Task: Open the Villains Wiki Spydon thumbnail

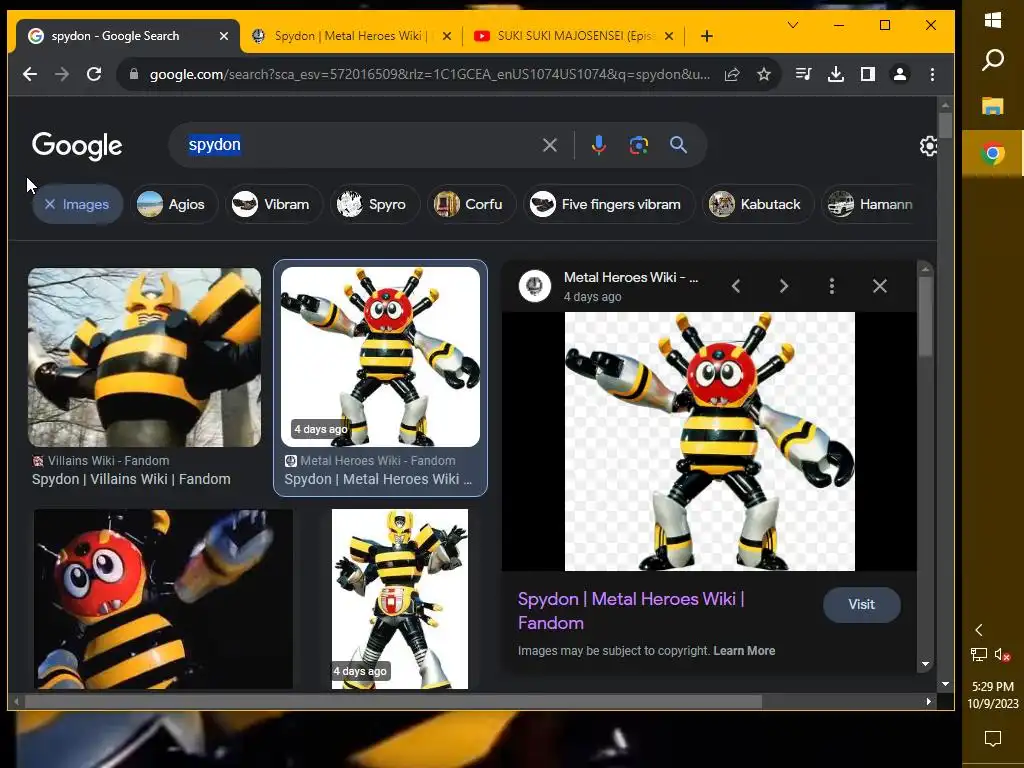Action: pyautogui.click(x=144, y=357)
